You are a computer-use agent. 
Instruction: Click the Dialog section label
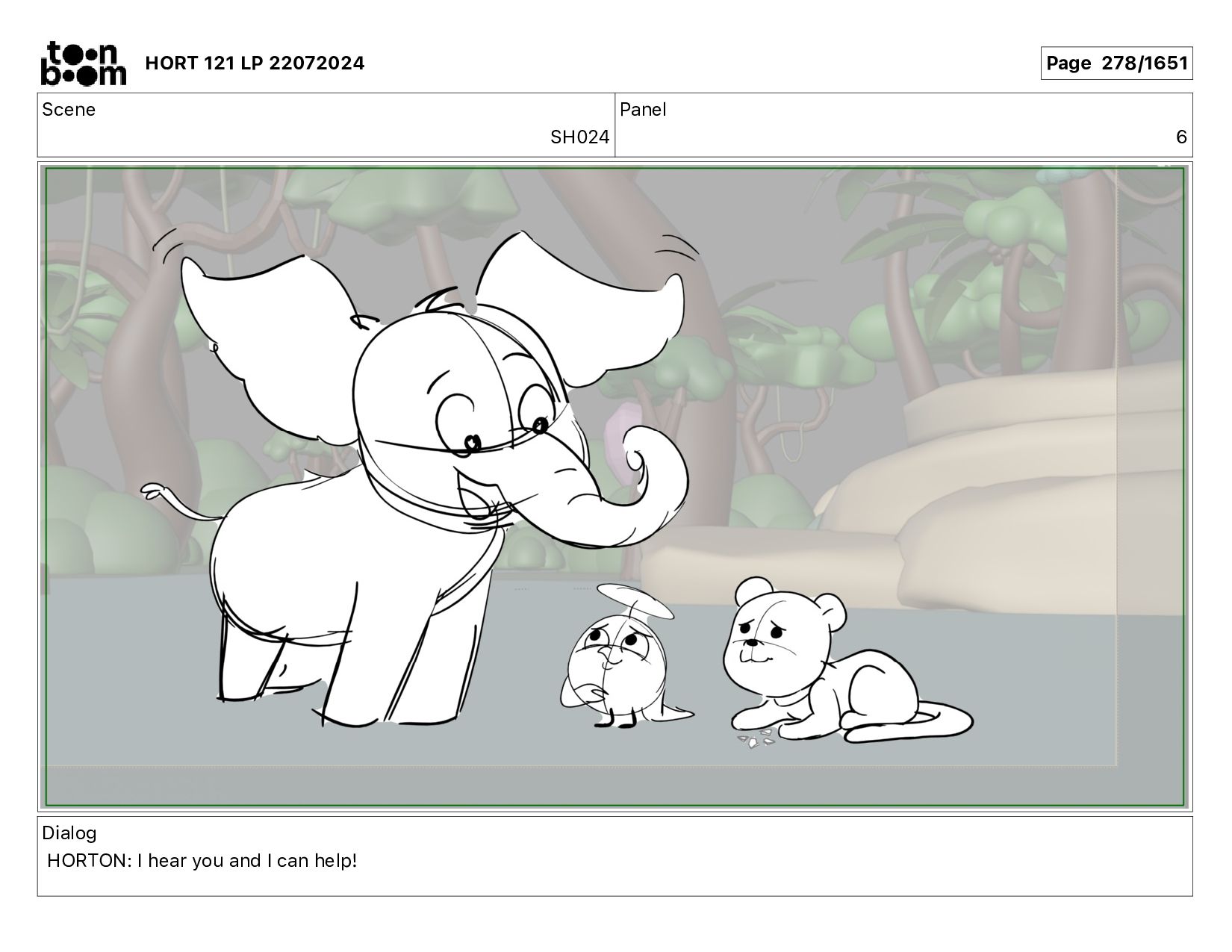pyautogui.click(x=69, y=833)
